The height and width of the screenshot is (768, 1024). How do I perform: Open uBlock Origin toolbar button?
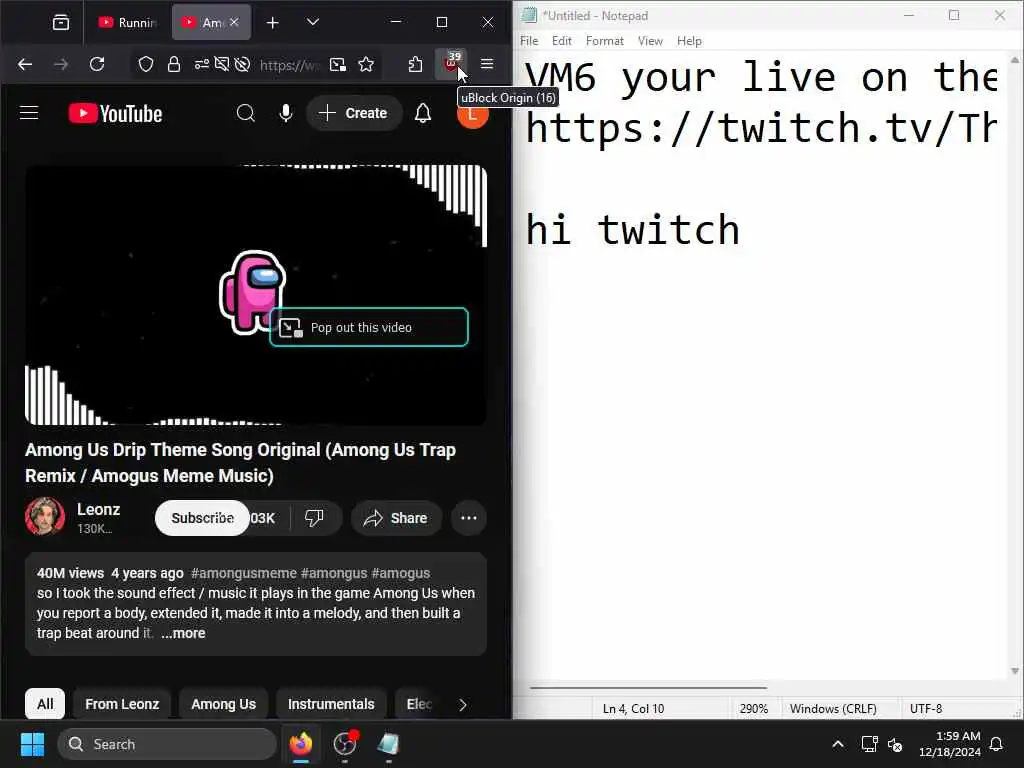coord(451,64)
